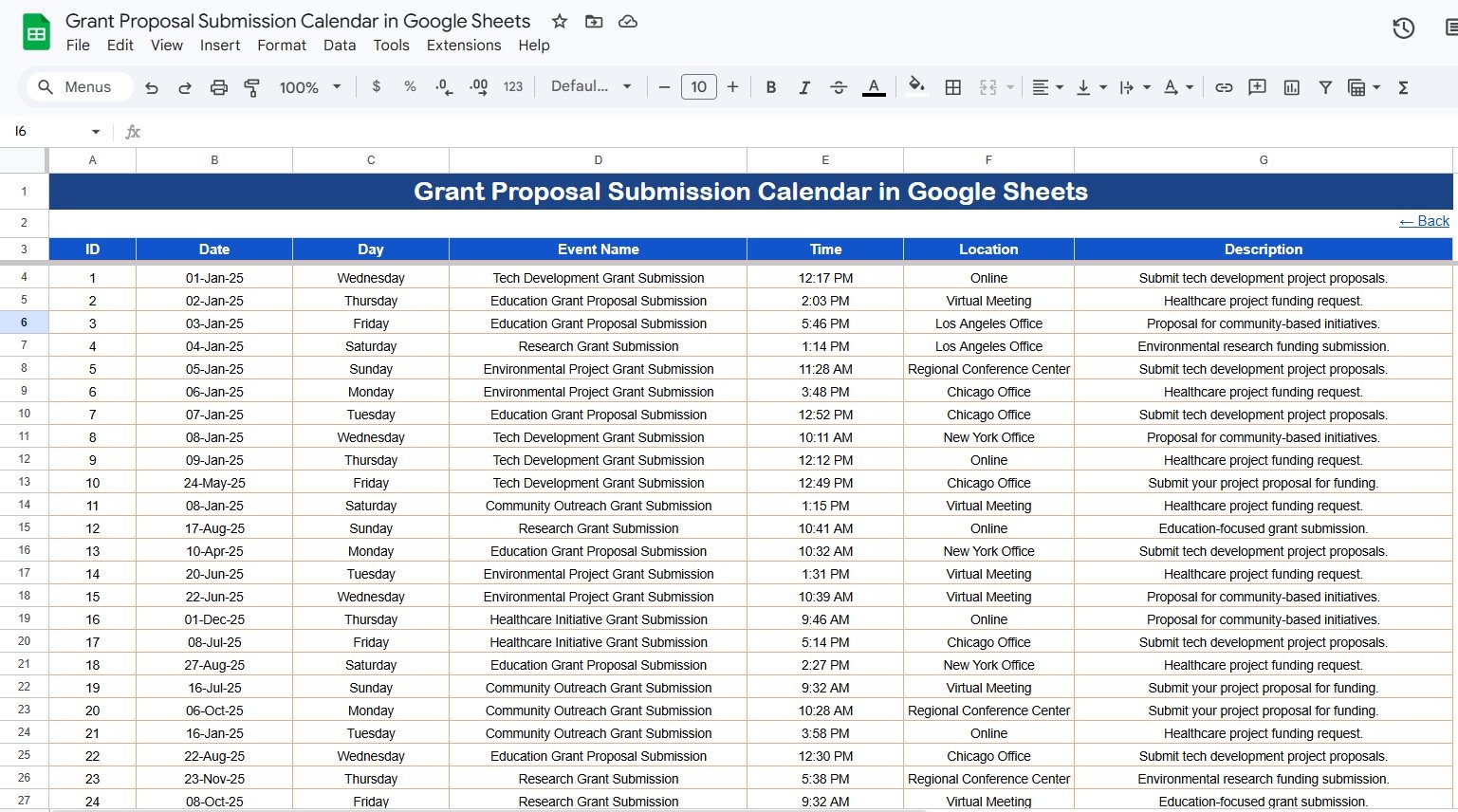View cloud document status icon
This screenshot has height=812, width=1458.
(x=628, y=21)
